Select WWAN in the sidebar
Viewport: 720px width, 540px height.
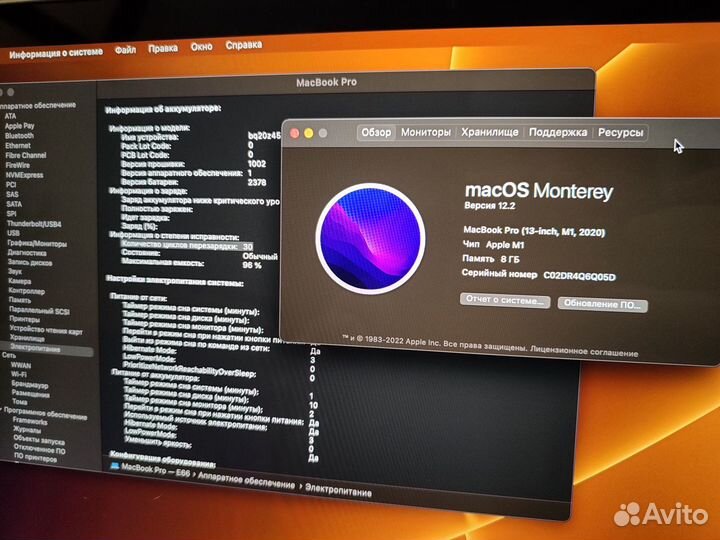click(21, 366)
